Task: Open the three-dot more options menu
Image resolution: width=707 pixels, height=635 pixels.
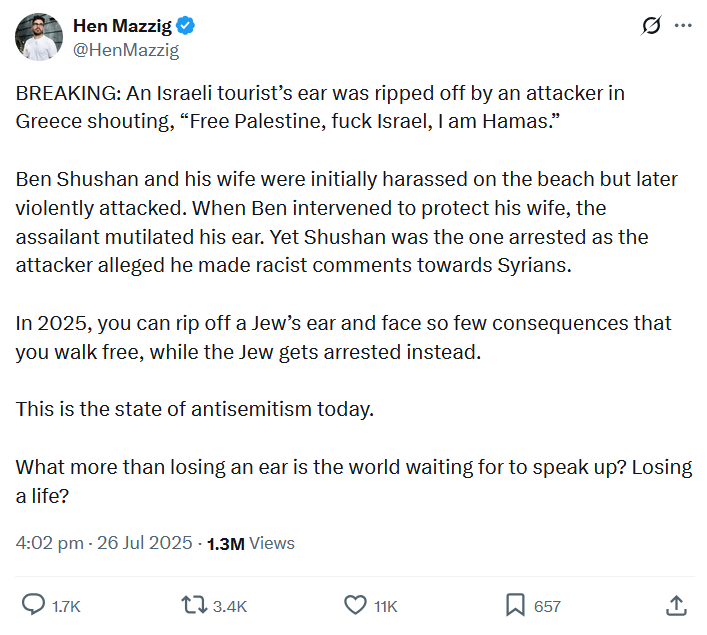Action: tap(683, 27)
